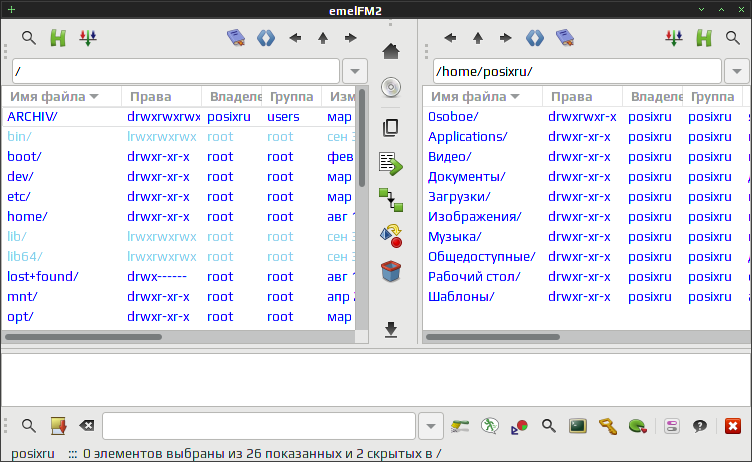Click left pane filters icon with colored arrows
Viewport: 752px width, 462px height.
[x=88, y=38]
